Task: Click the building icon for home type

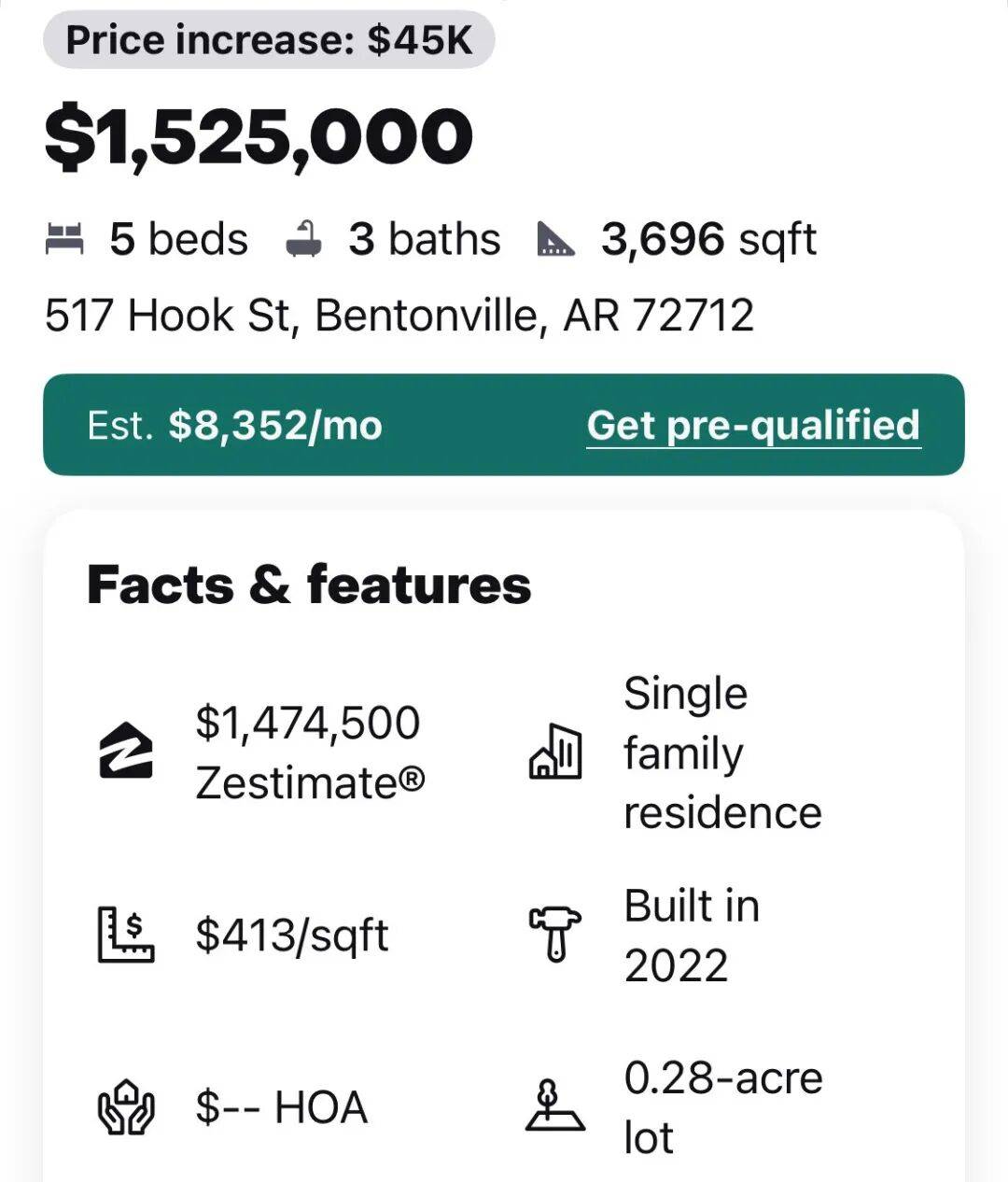Action: click(554, 751)
